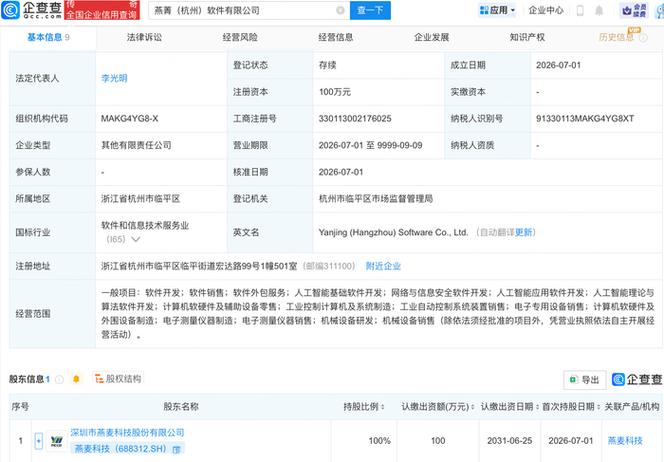Click the 股东信息 section heading
This screenshot has height=462, width=664.
click(x=29, y=379)
